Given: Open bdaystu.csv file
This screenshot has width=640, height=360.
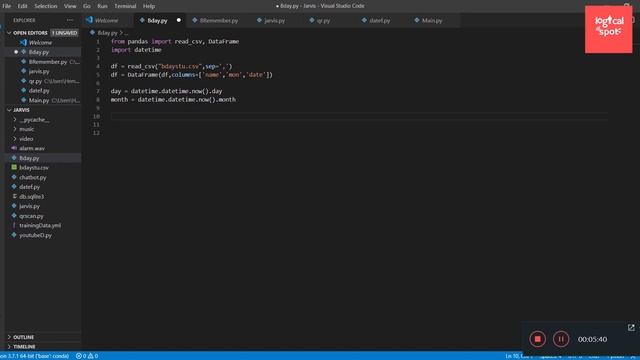Looking at the screenshot, I should click(x=33, y=168).
